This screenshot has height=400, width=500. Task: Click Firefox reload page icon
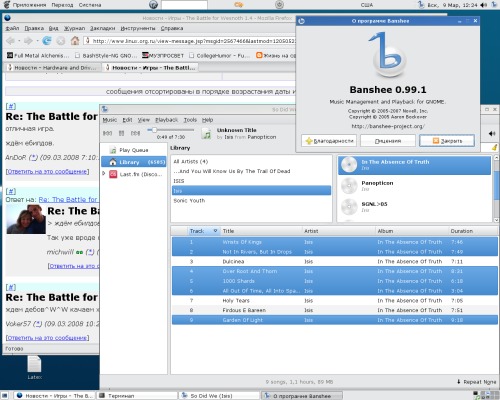47,41
